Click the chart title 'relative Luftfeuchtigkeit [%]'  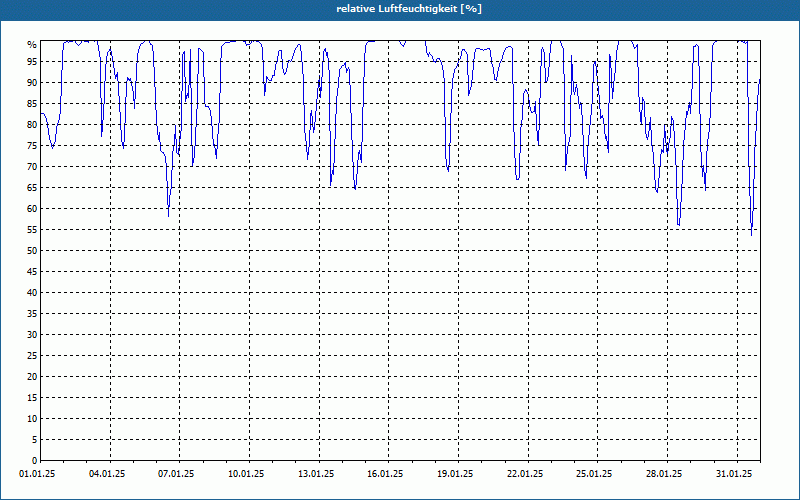(409, 9)
